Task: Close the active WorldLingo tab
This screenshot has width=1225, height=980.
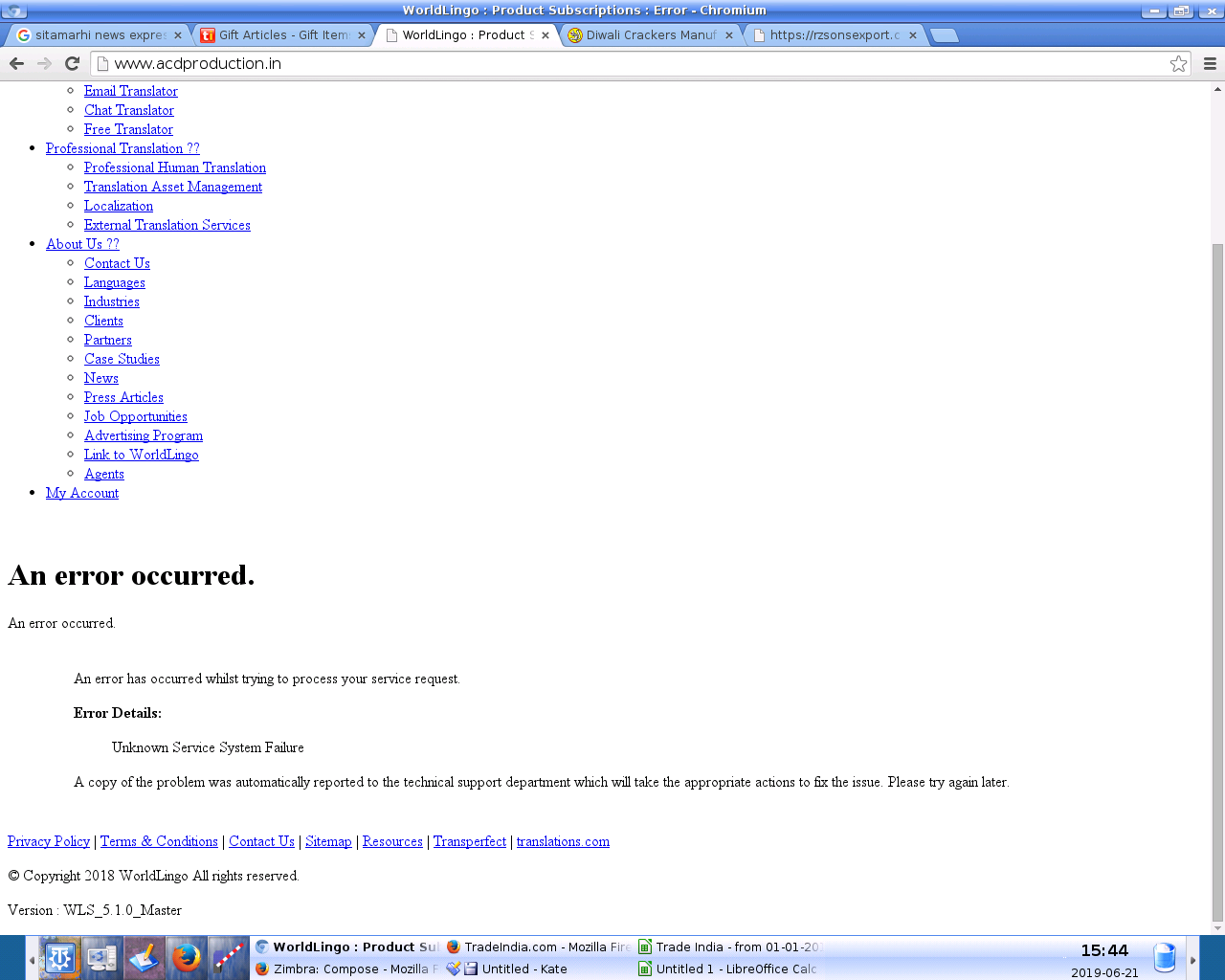Action: pyautogui.click(x=546, y=35)
